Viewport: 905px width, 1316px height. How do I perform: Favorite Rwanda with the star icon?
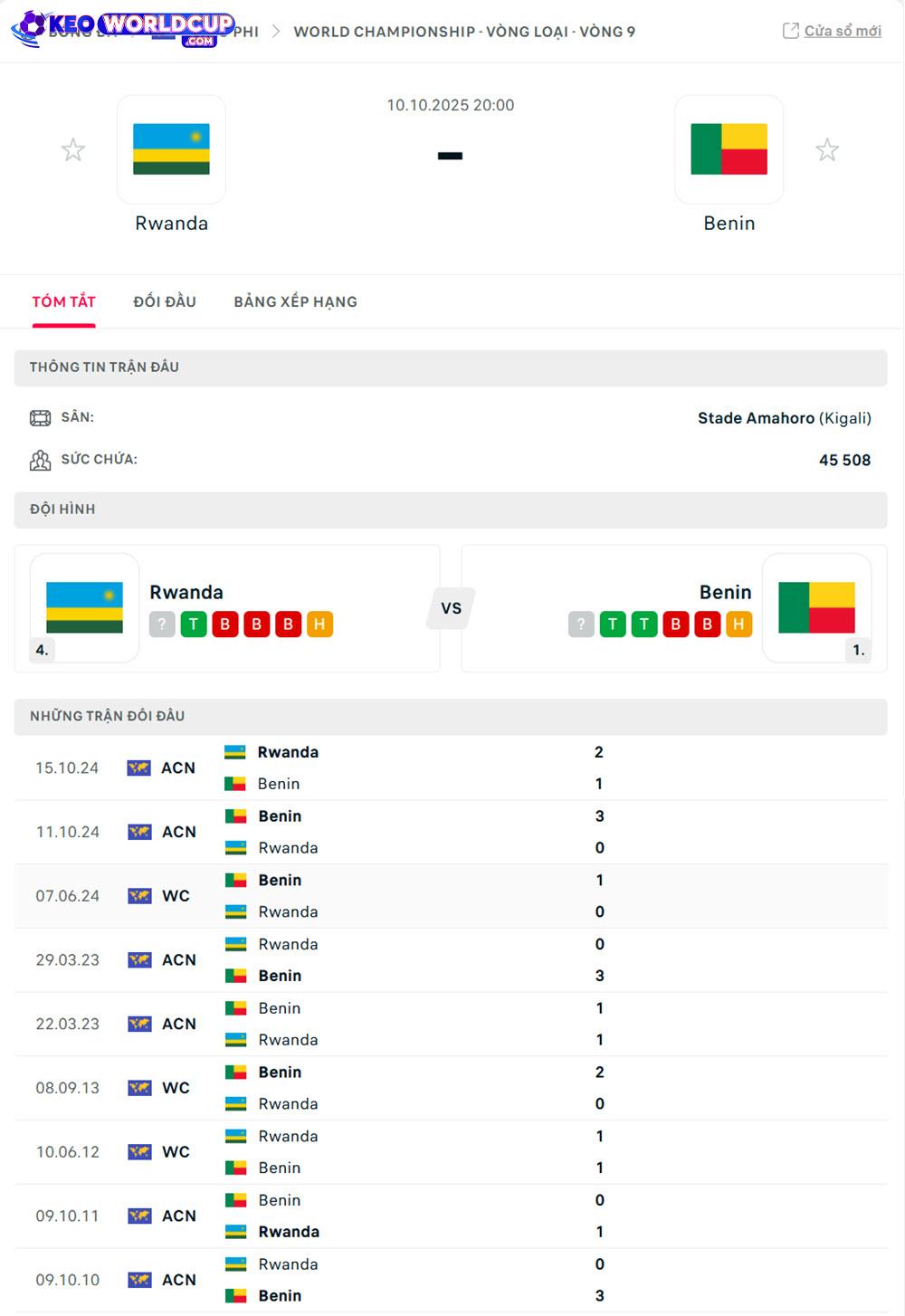[73, 149]
